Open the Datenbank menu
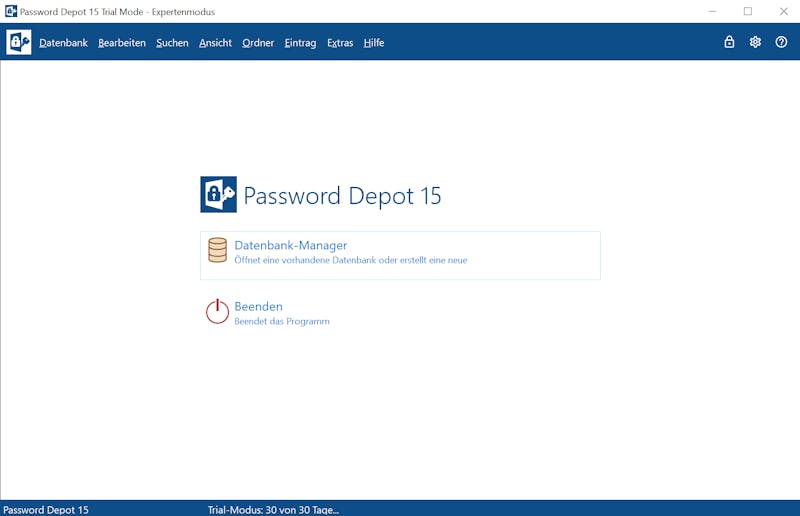The image size is (800, 516). click(63, 43)
